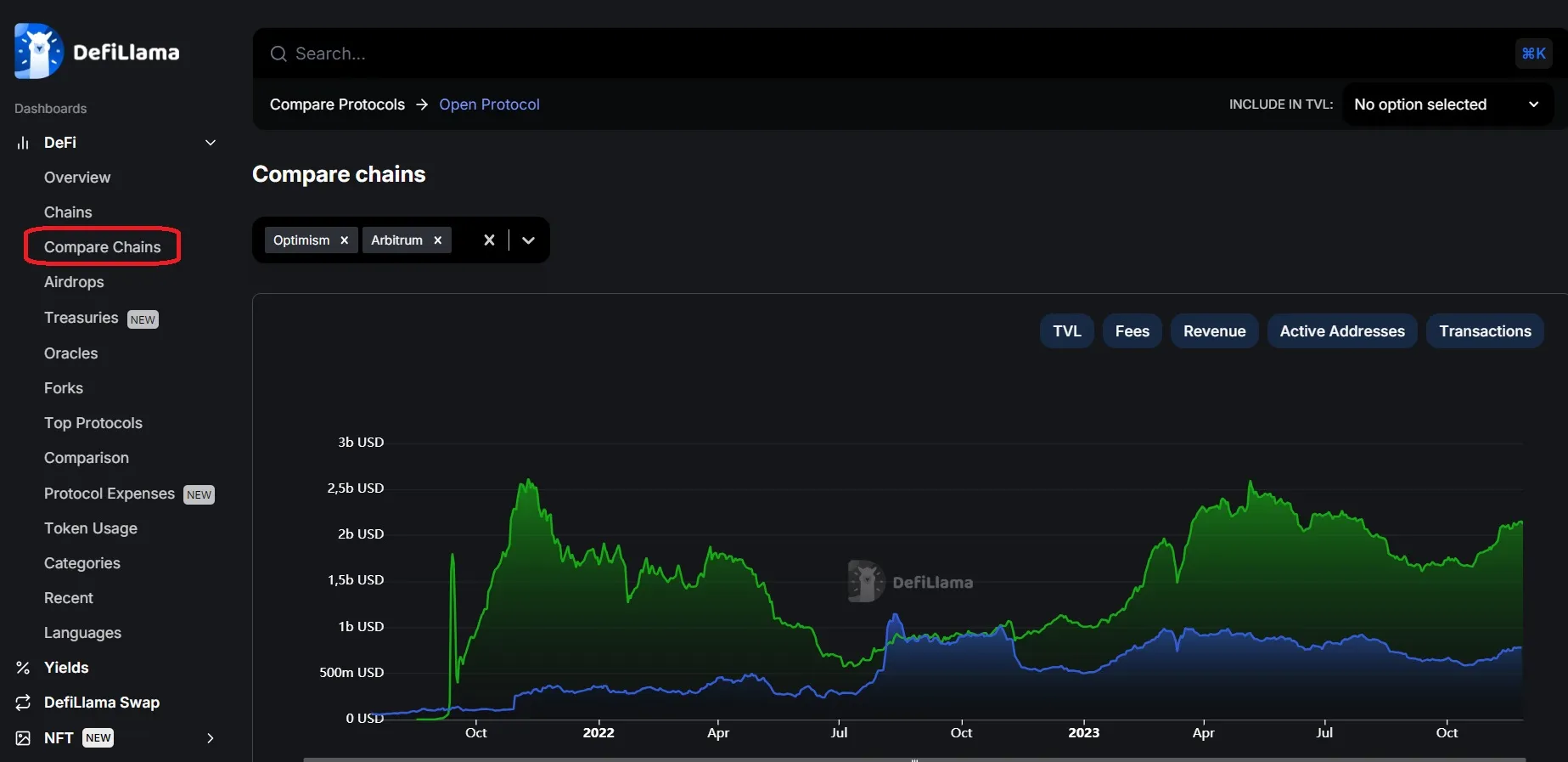
Task: Open the chain selector dropdown arrow
Action: pyautogui.click(x=528, y=240)
